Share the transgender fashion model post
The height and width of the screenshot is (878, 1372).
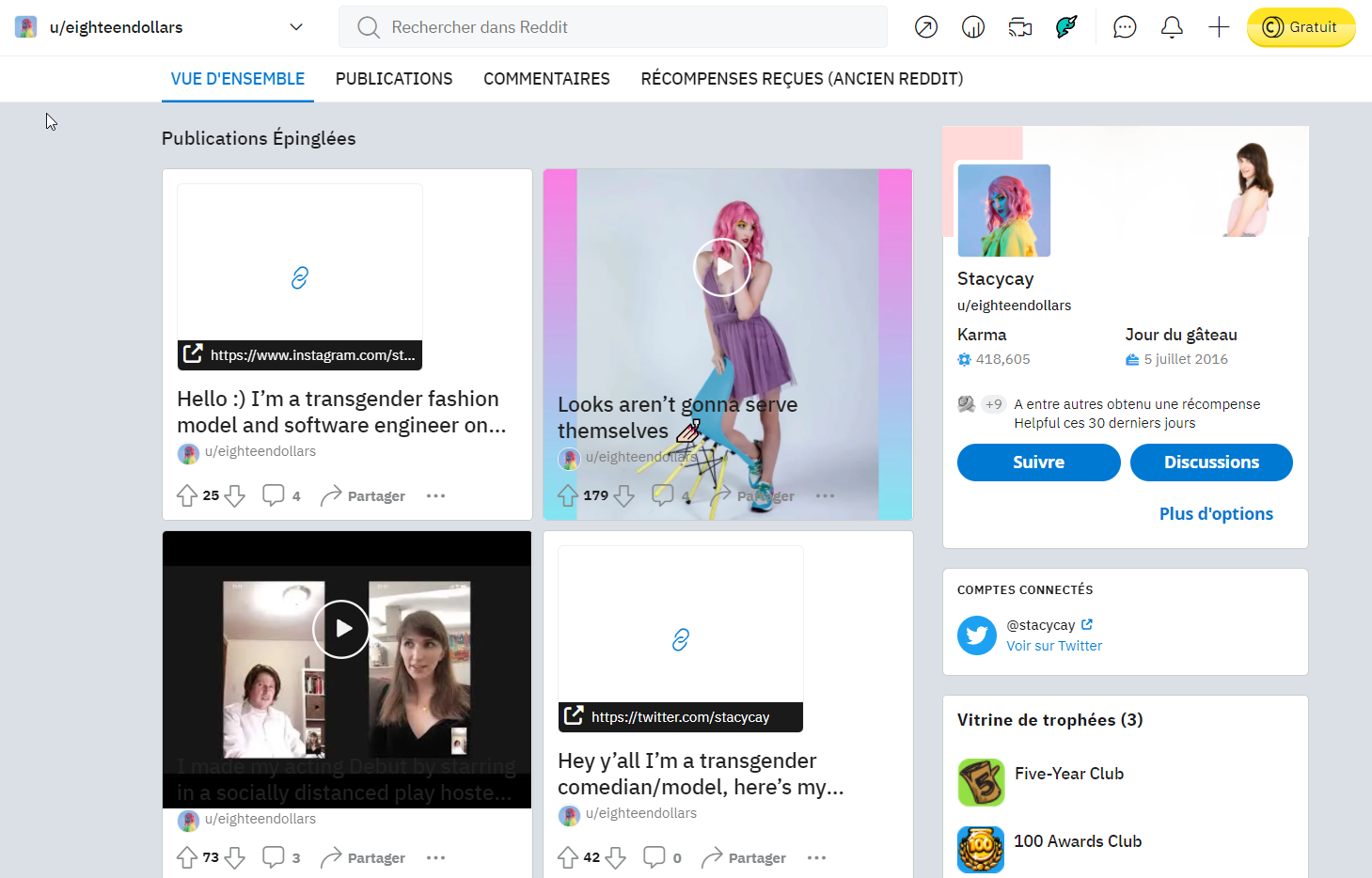pyautogui.click(x=363, y=495)
